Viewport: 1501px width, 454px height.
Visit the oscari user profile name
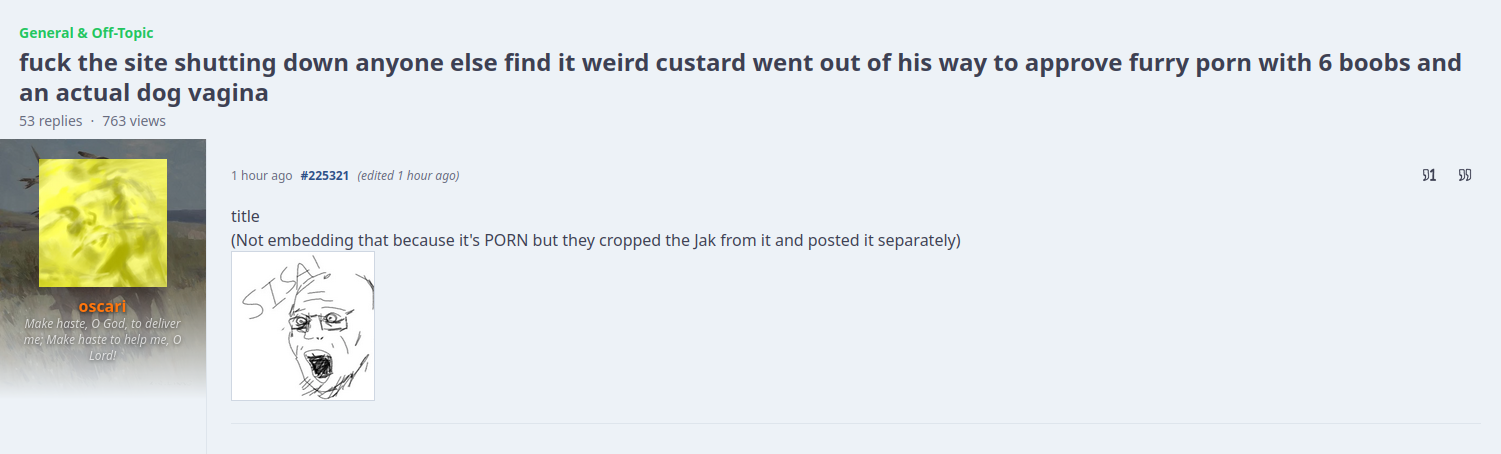(x=103, y=307)
